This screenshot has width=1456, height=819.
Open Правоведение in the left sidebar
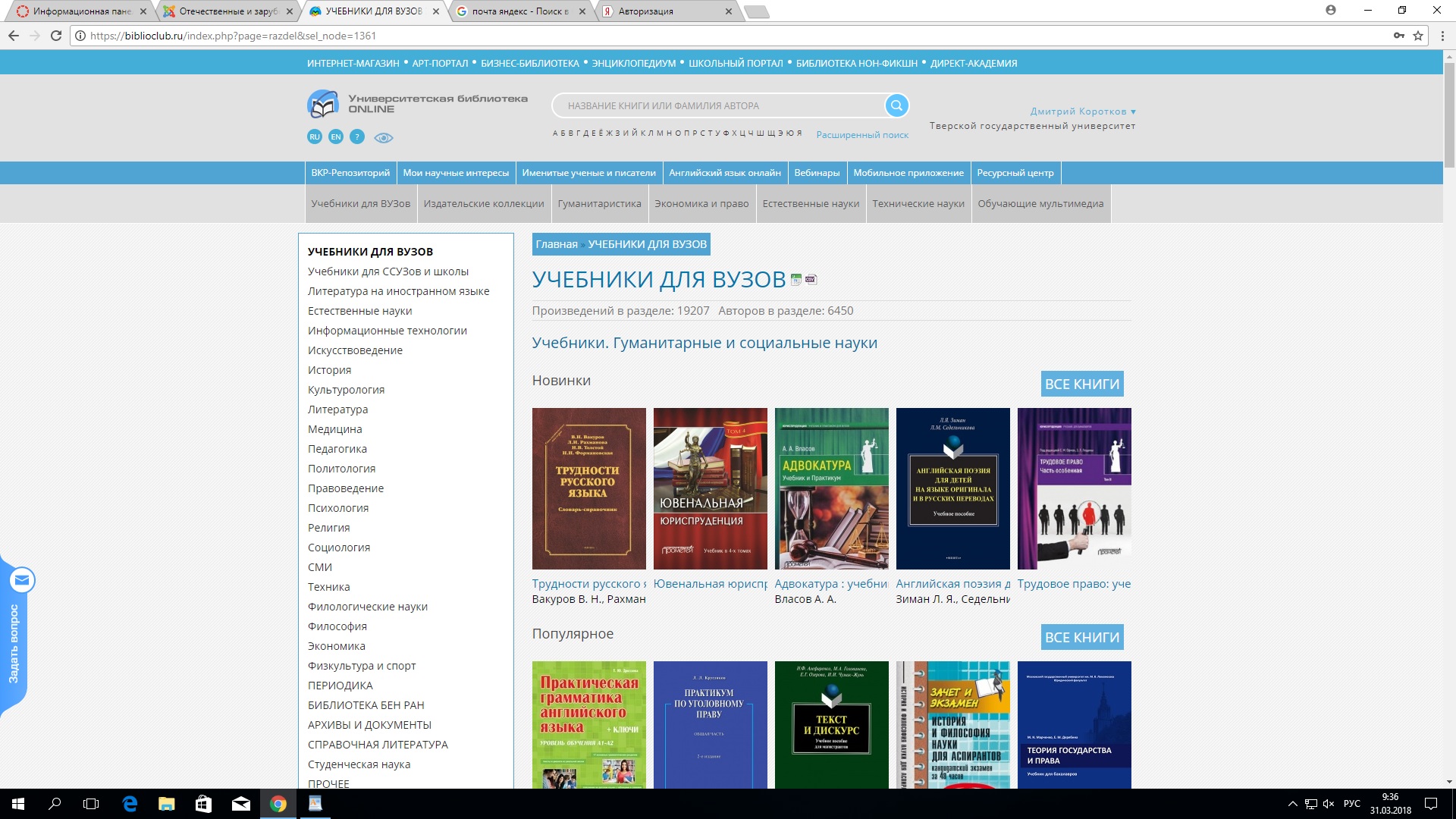pyautogui.click(x=346, y=488)
